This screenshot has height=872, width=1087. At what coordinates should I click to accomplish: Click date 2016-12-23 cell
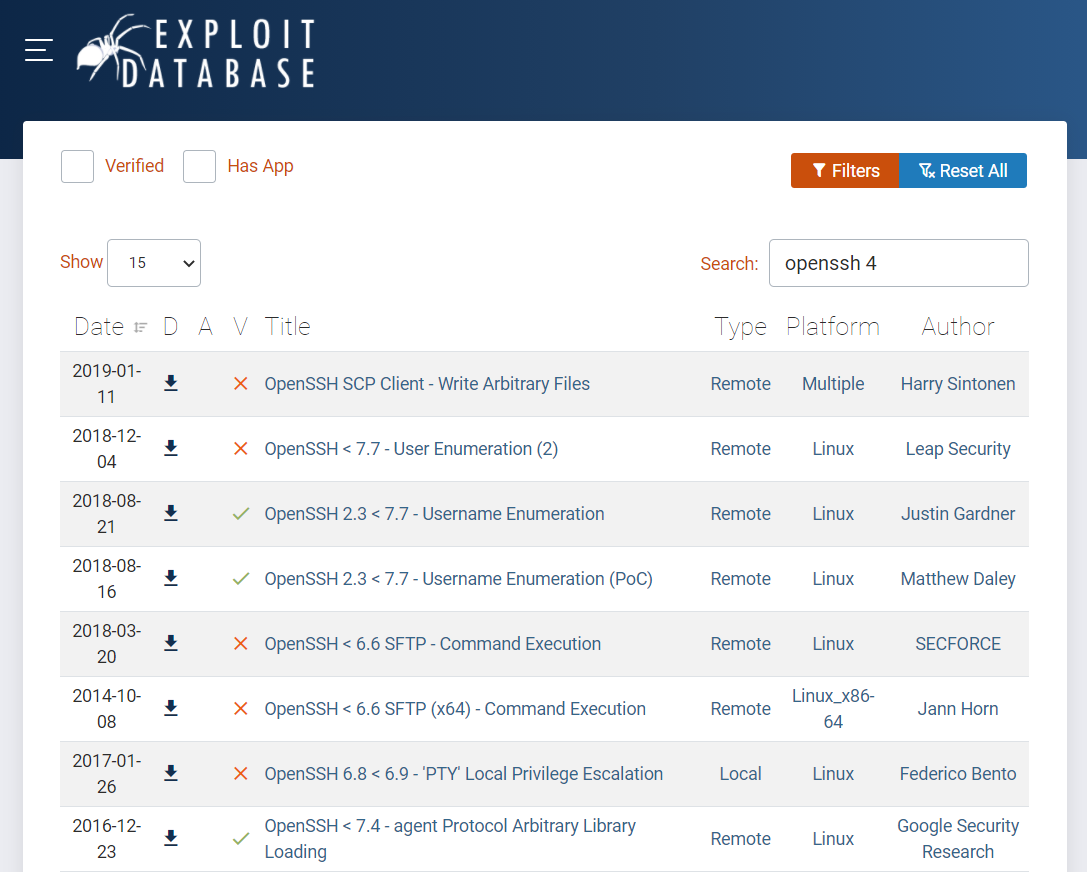point(107,839)
